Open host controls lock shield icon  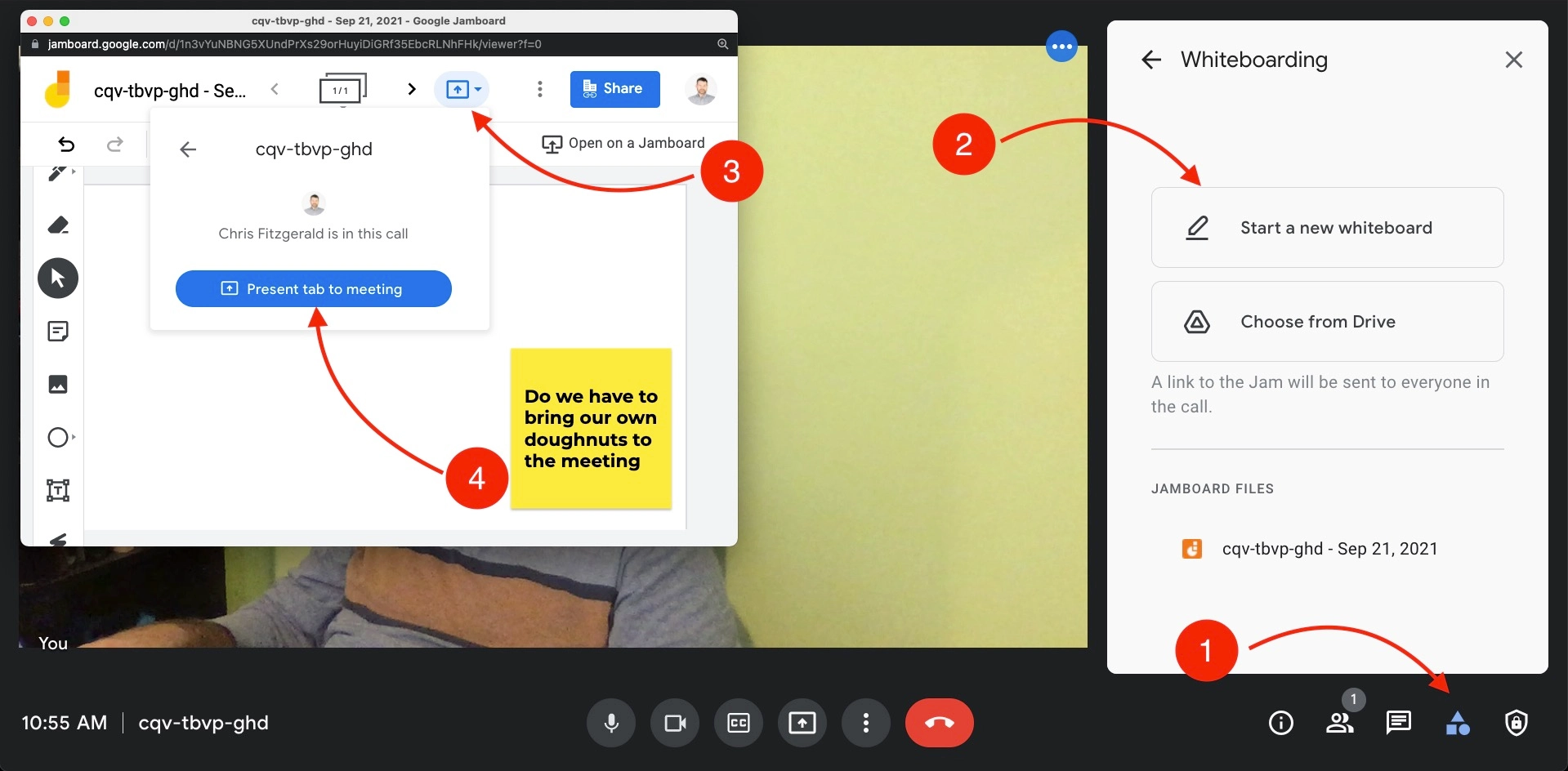[1517, 723]
